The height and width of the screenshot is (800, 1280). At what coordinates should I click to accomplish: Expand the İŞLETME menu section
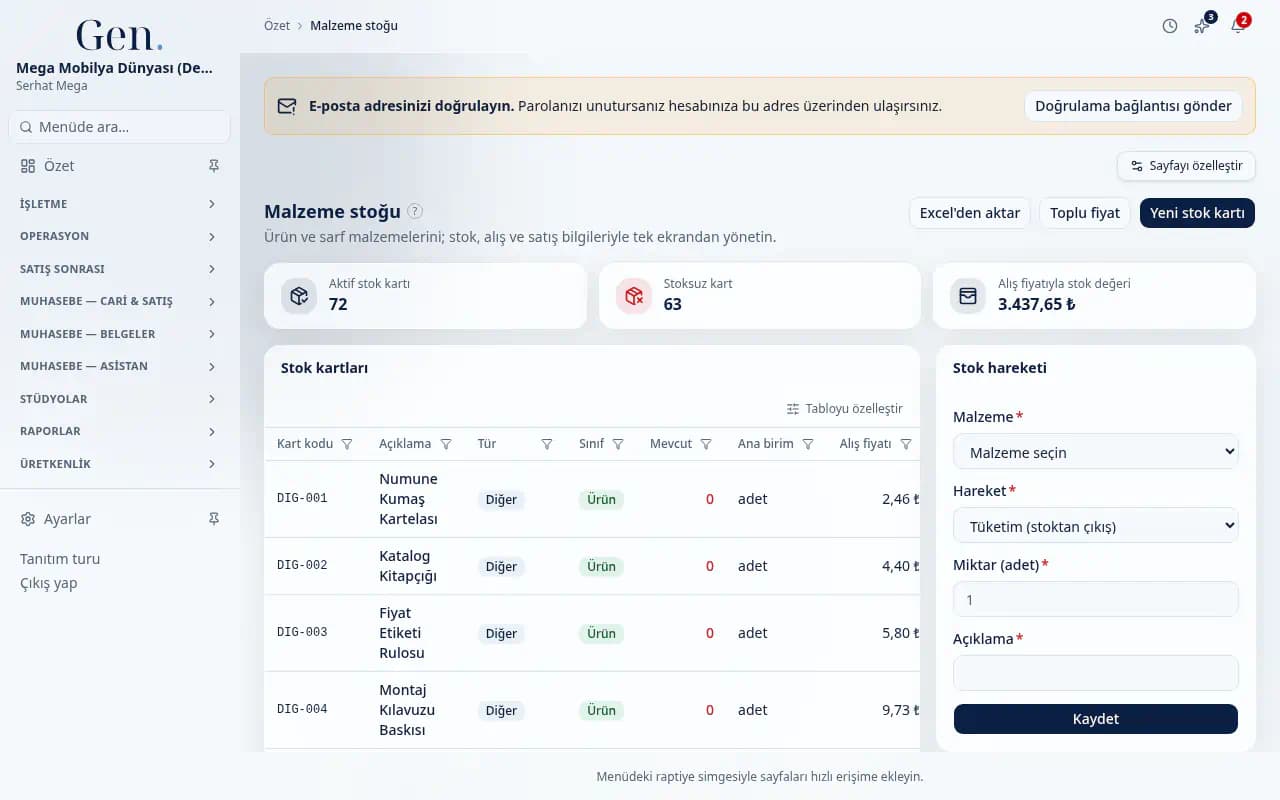tap(119, 204)
